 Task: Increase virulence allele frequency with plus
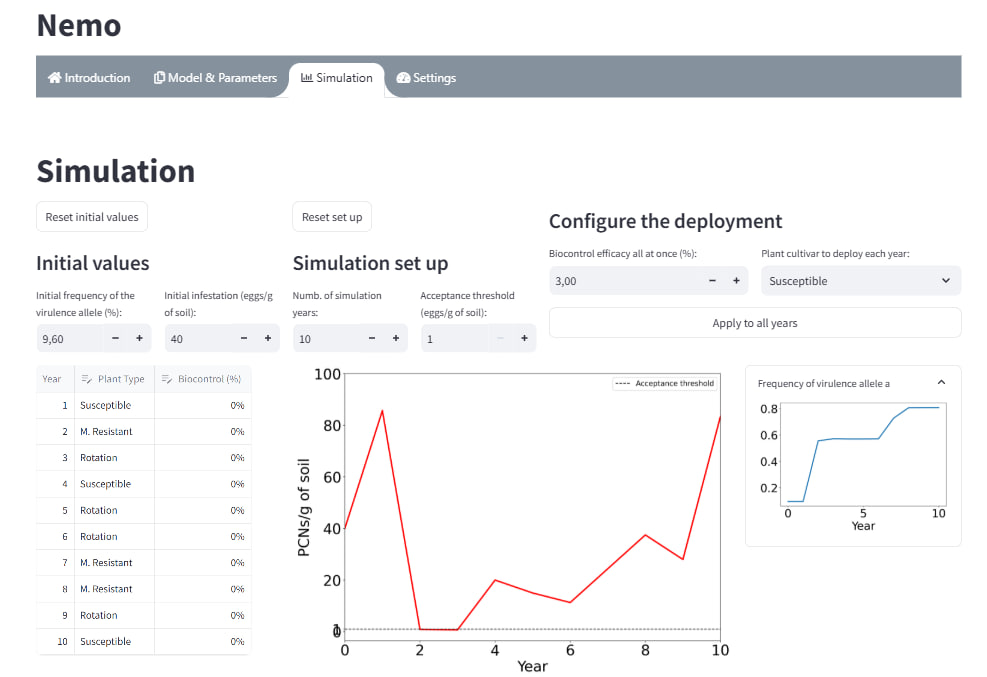coord(139,339)
